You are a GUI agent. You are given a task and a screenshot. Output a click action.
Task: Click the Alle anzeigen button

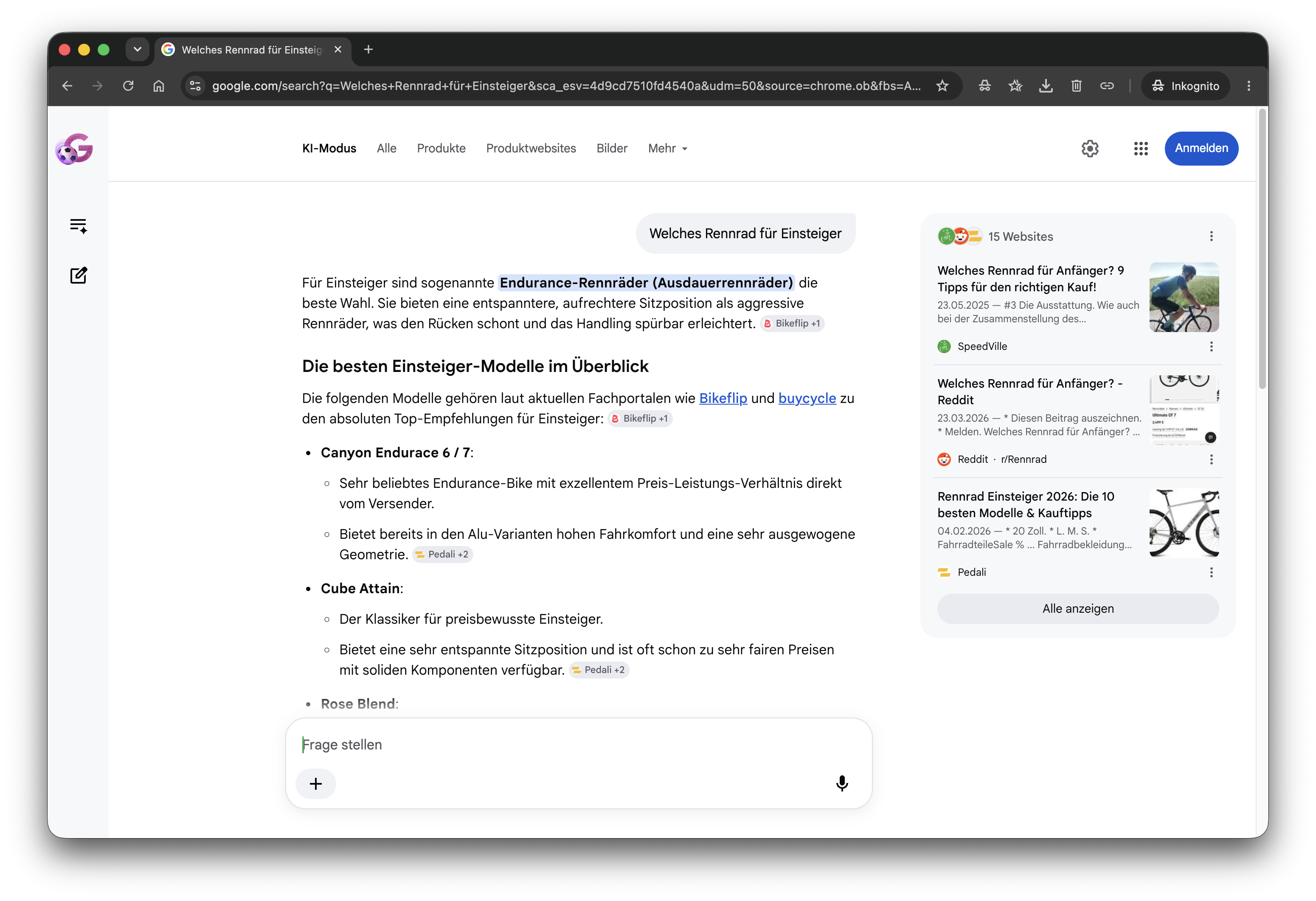(1077, 609)
